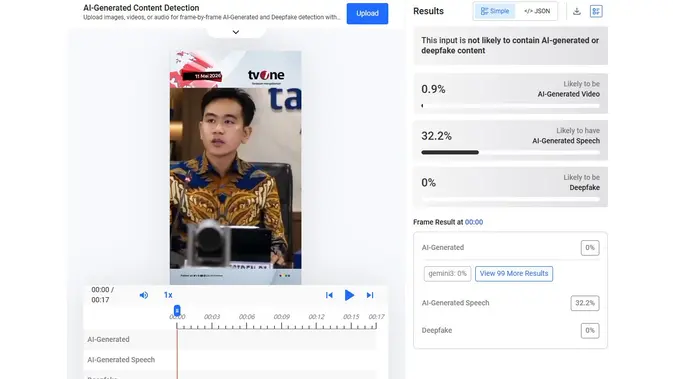This screenshot has width=673, height=379.
Task: Skip to previous frame
Action: pos(329,295)
